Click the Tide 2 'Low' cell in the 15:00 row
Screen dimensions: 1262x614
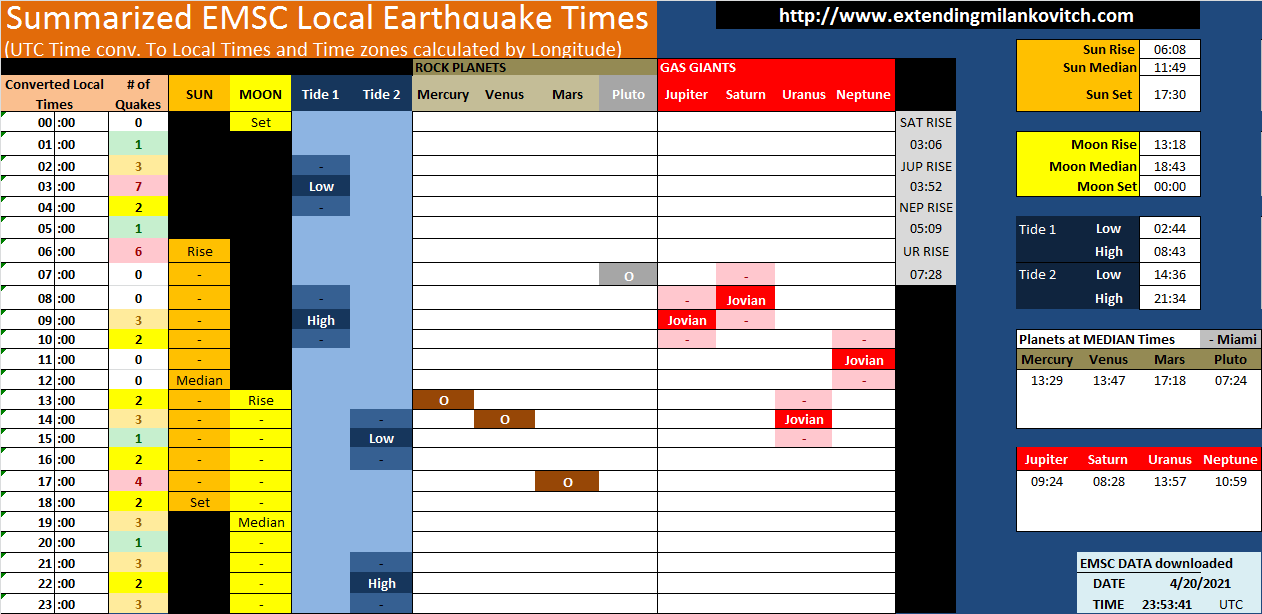[381, 438]
